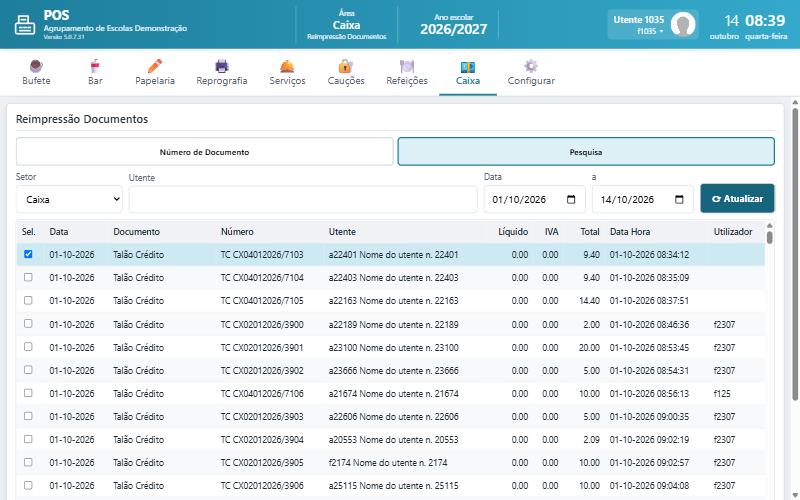Click the Utente search input field
This screenshot has height=500, width=800.
(303, 199)
